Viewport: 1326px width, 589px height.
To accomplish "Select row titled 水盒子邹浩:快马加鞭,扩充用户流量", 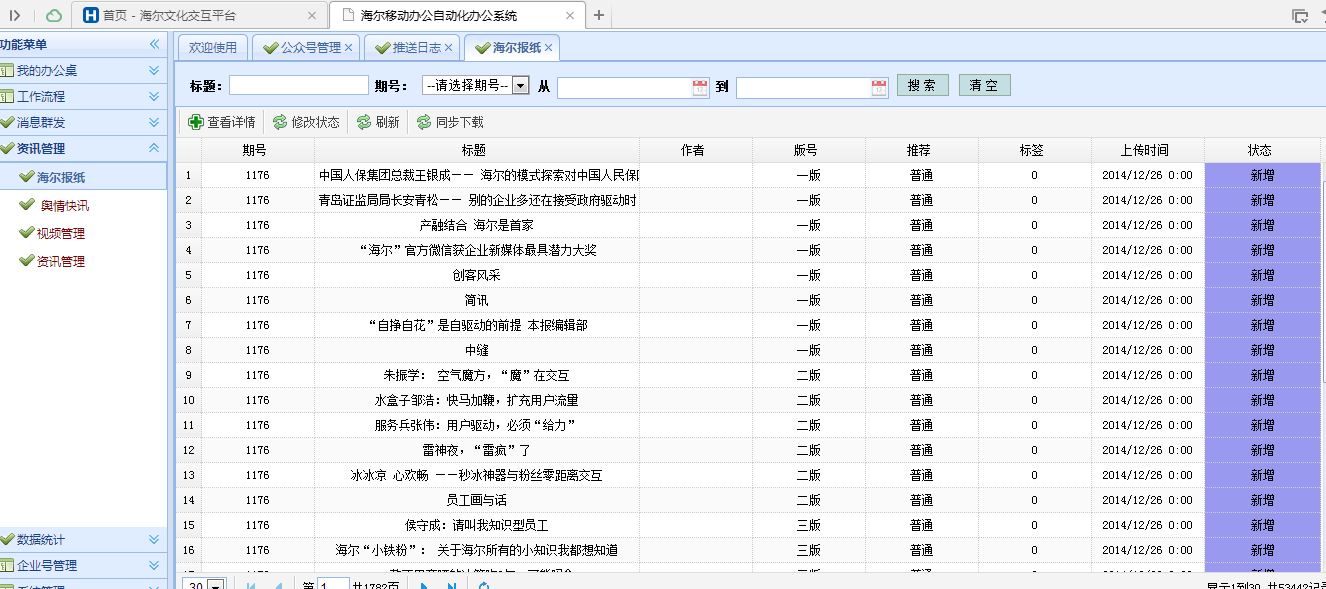I will [748, 400].
